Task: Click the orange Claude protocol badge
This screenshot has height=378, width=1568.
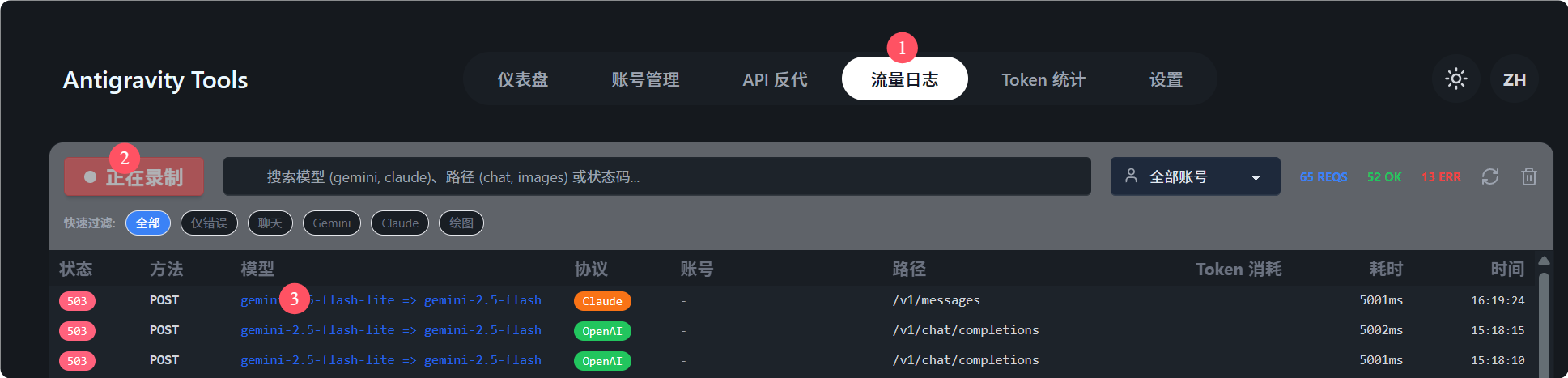Action: pos(602,301)
